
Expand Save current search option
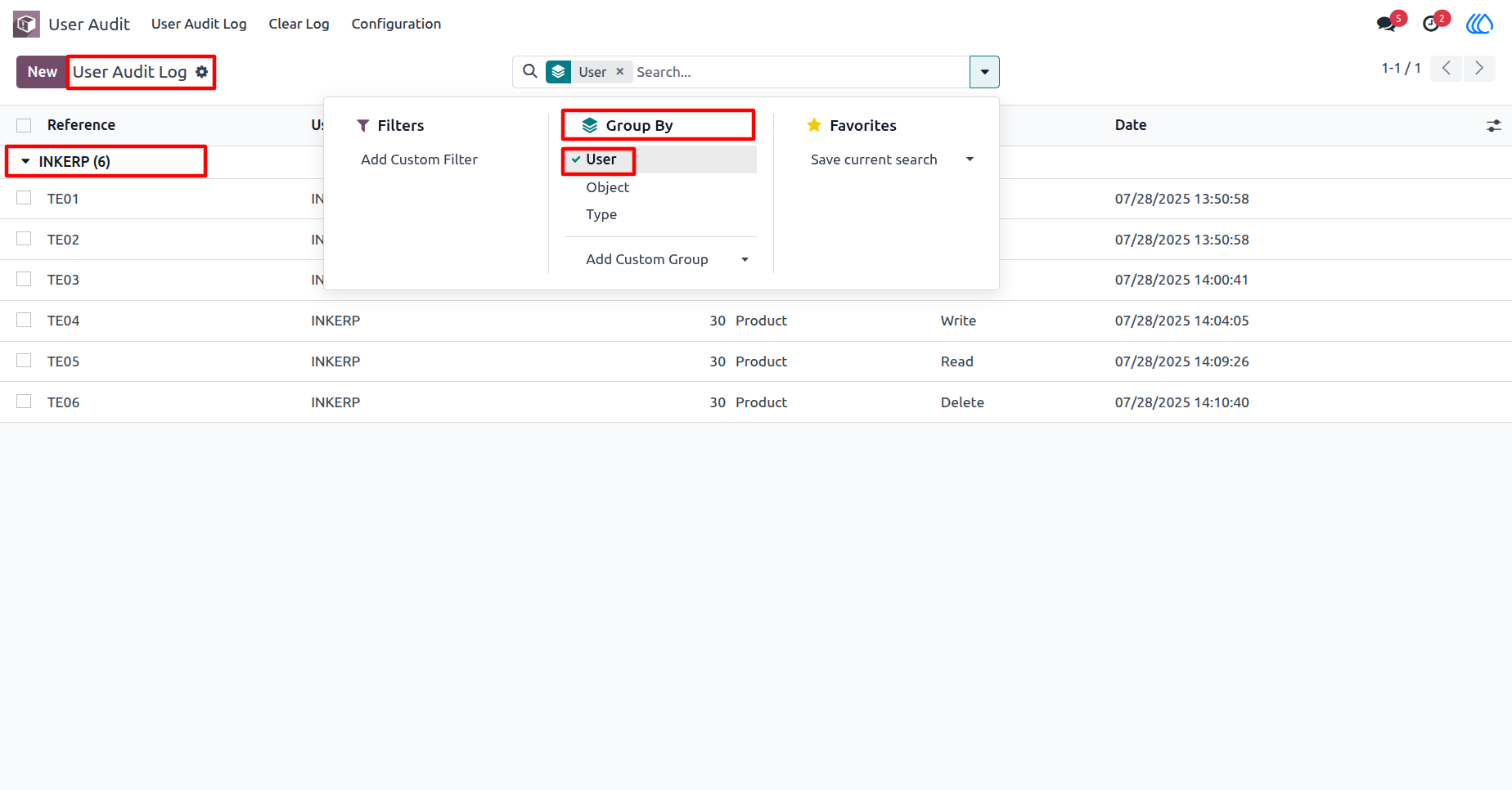point(891,159)
